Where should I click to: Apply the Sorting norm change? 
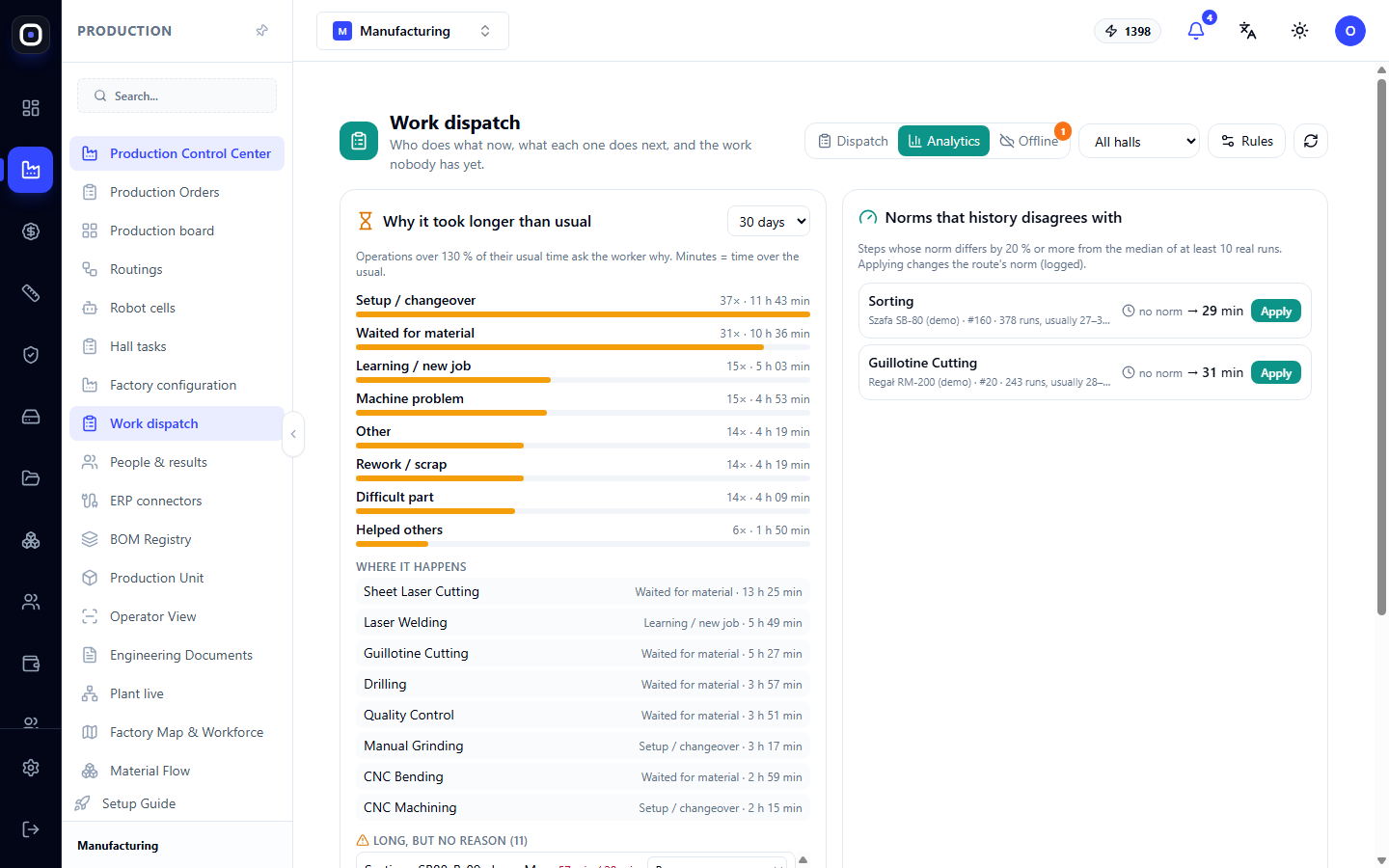point(1275,312)
